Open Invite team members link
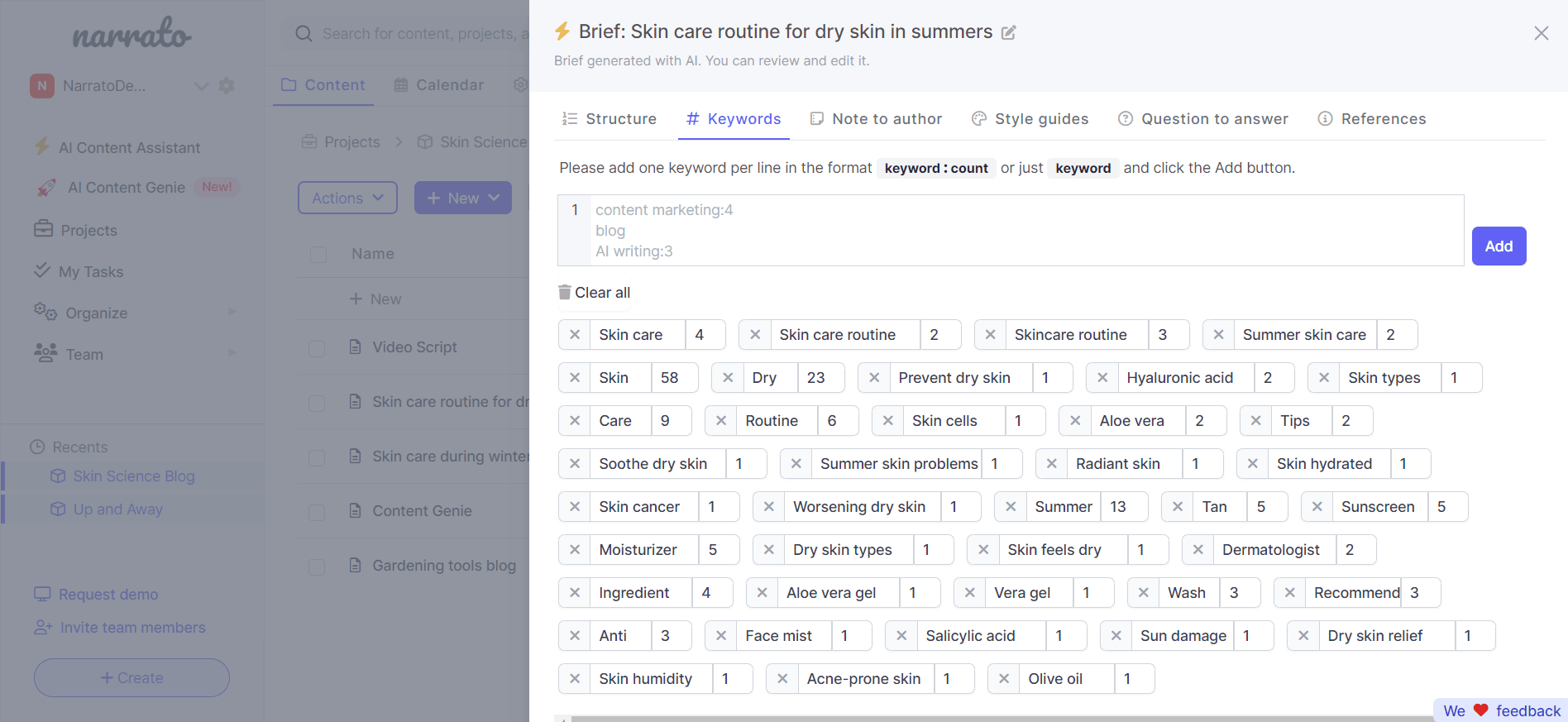This screenshot has width=1568, height=722. click(132, 628)
